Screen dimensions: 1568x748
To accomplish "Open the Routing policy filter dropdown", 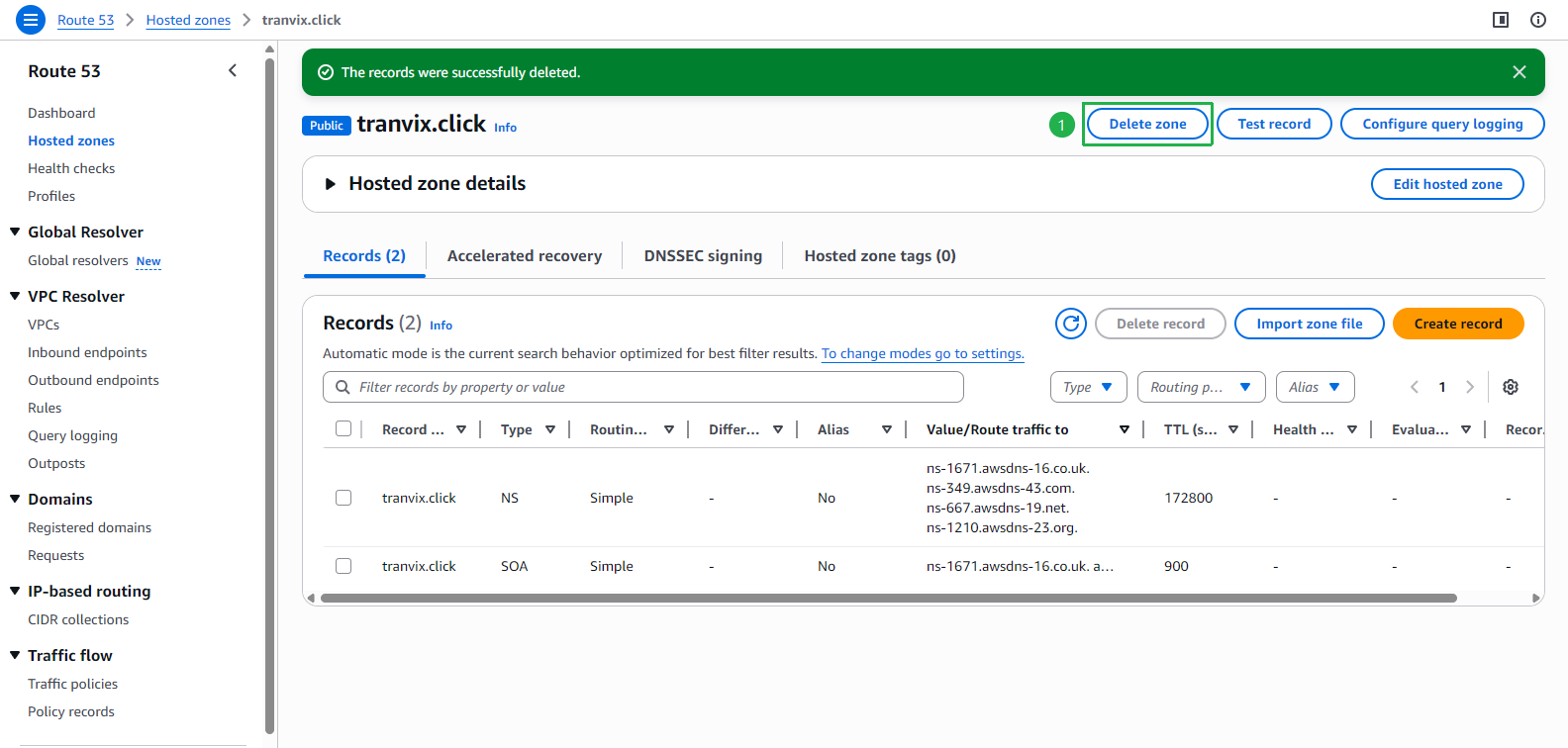I will tap(1202, 387).
